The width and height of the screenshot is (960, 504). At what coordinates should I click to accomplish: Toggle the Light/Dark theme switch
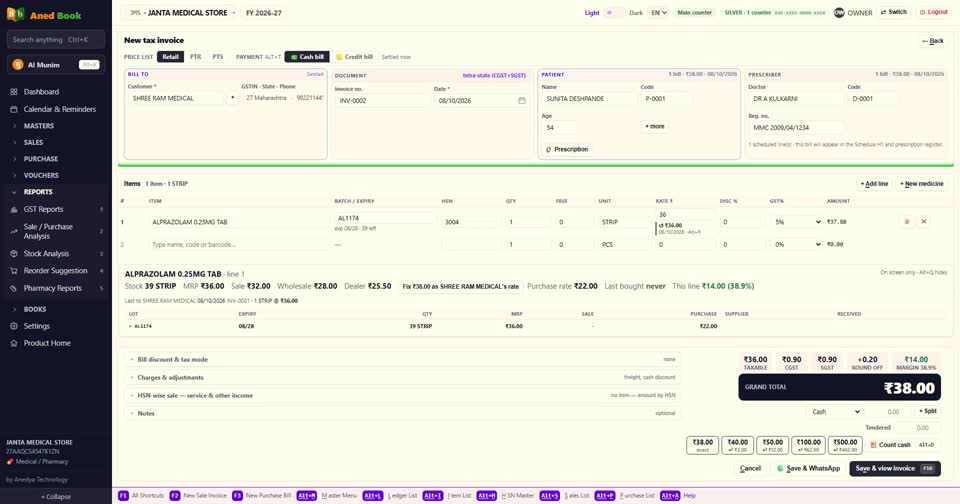(615, 12)
